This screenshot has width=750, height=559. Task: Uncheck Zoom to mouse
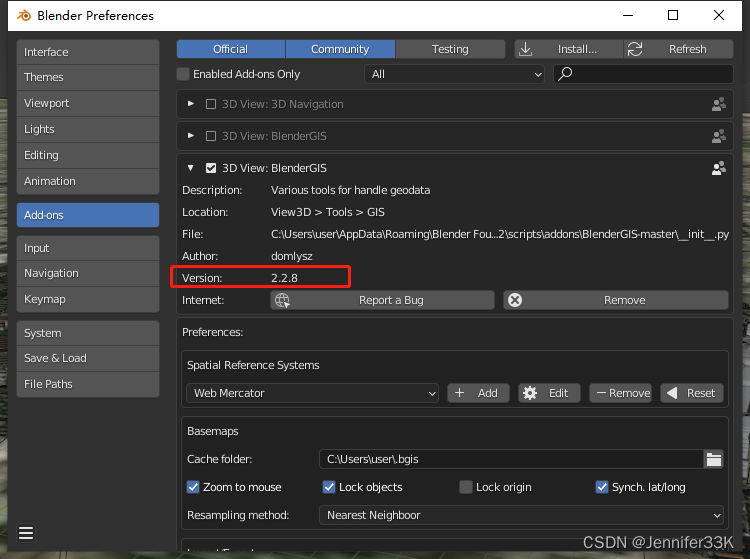coord(193,487)
